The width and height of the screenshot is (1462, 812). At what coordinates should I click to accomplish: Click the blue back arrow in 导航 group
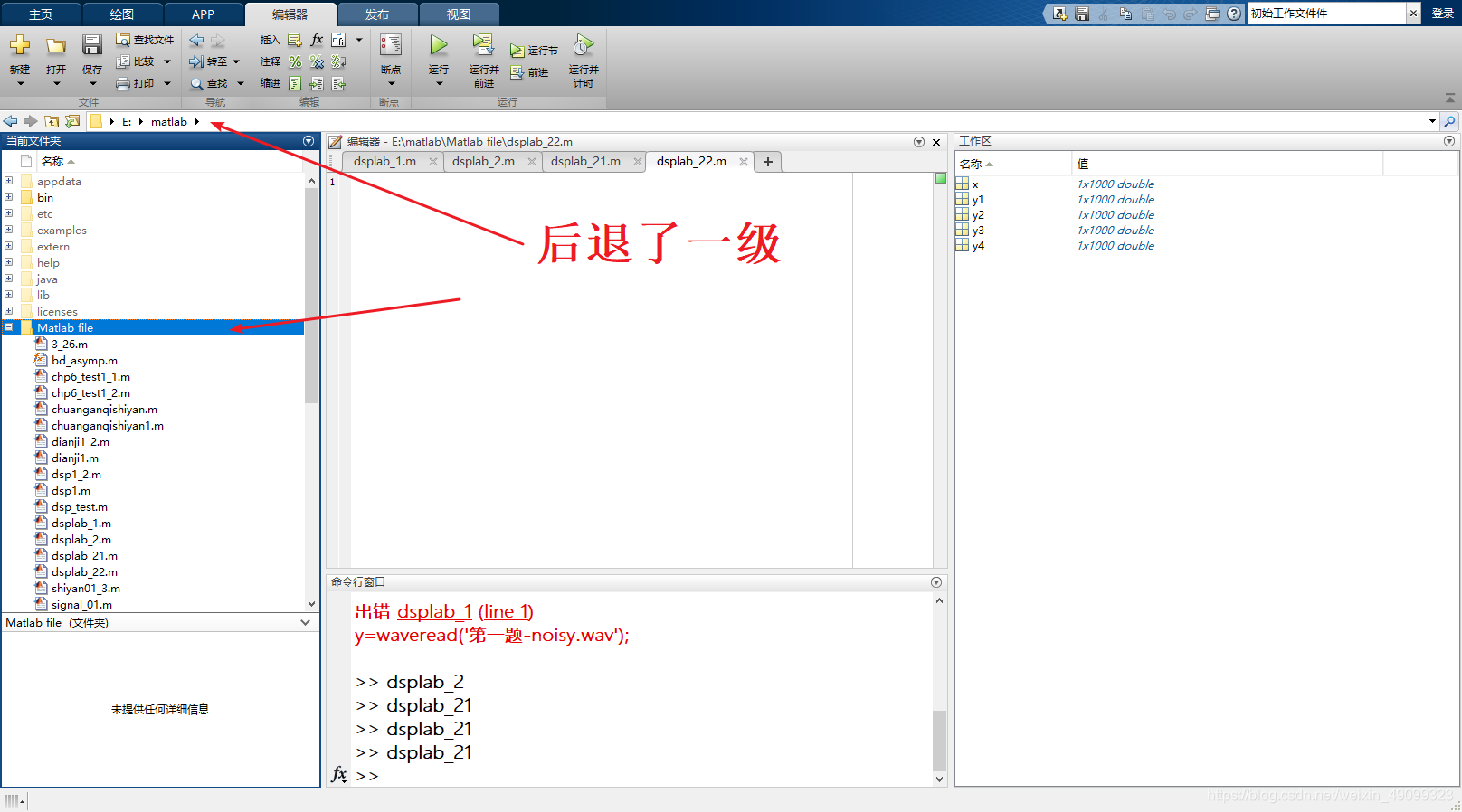[196, 41]
